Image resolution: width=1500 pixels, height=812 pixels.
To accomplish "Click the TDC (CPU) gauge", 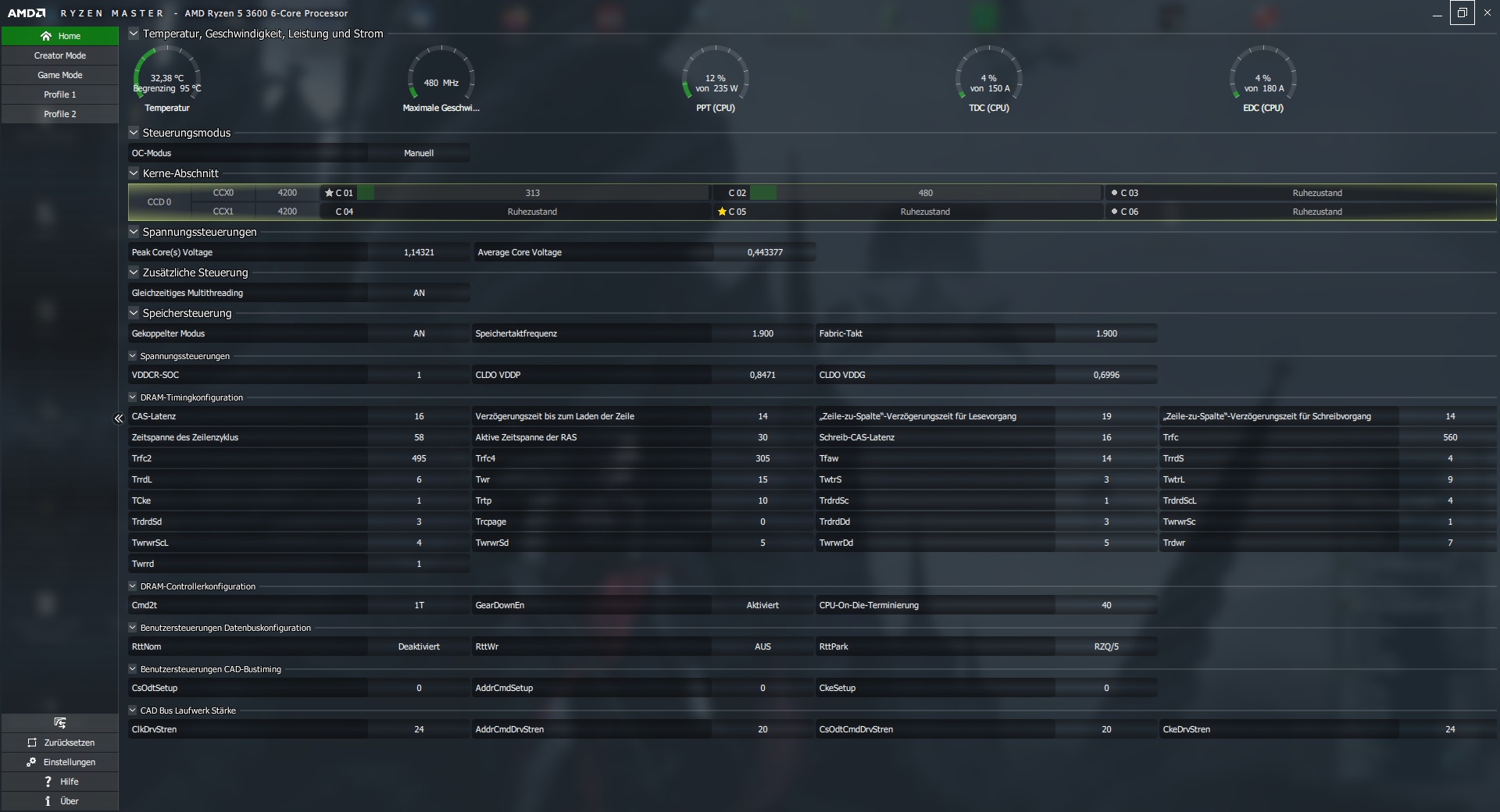I will pos(989,78).
